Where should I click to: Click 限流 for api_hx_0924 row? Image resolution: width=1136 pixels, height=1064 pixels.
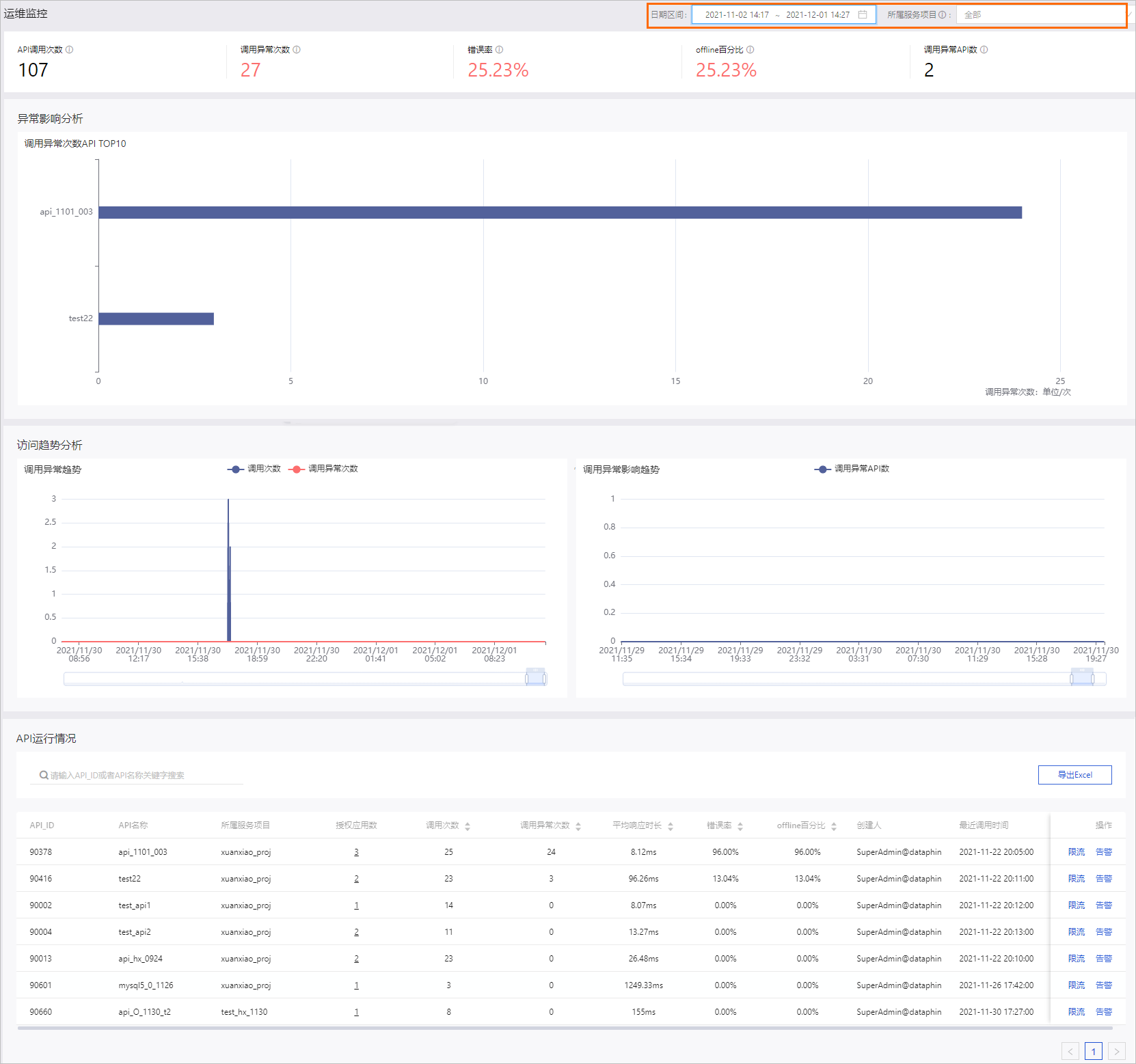point(1077,959)
